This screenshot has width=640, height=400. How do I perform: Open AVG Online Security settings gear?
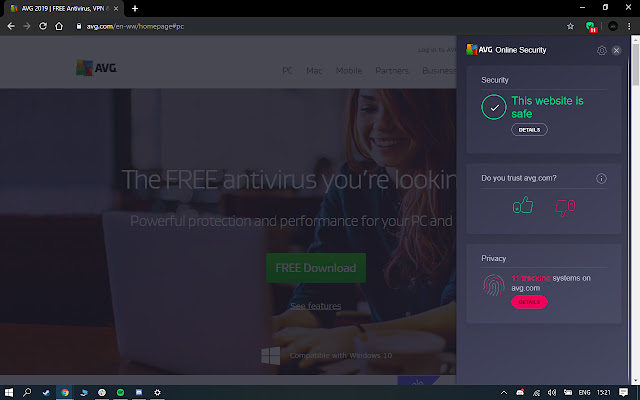pyautogui.click(x=602, y=50)
